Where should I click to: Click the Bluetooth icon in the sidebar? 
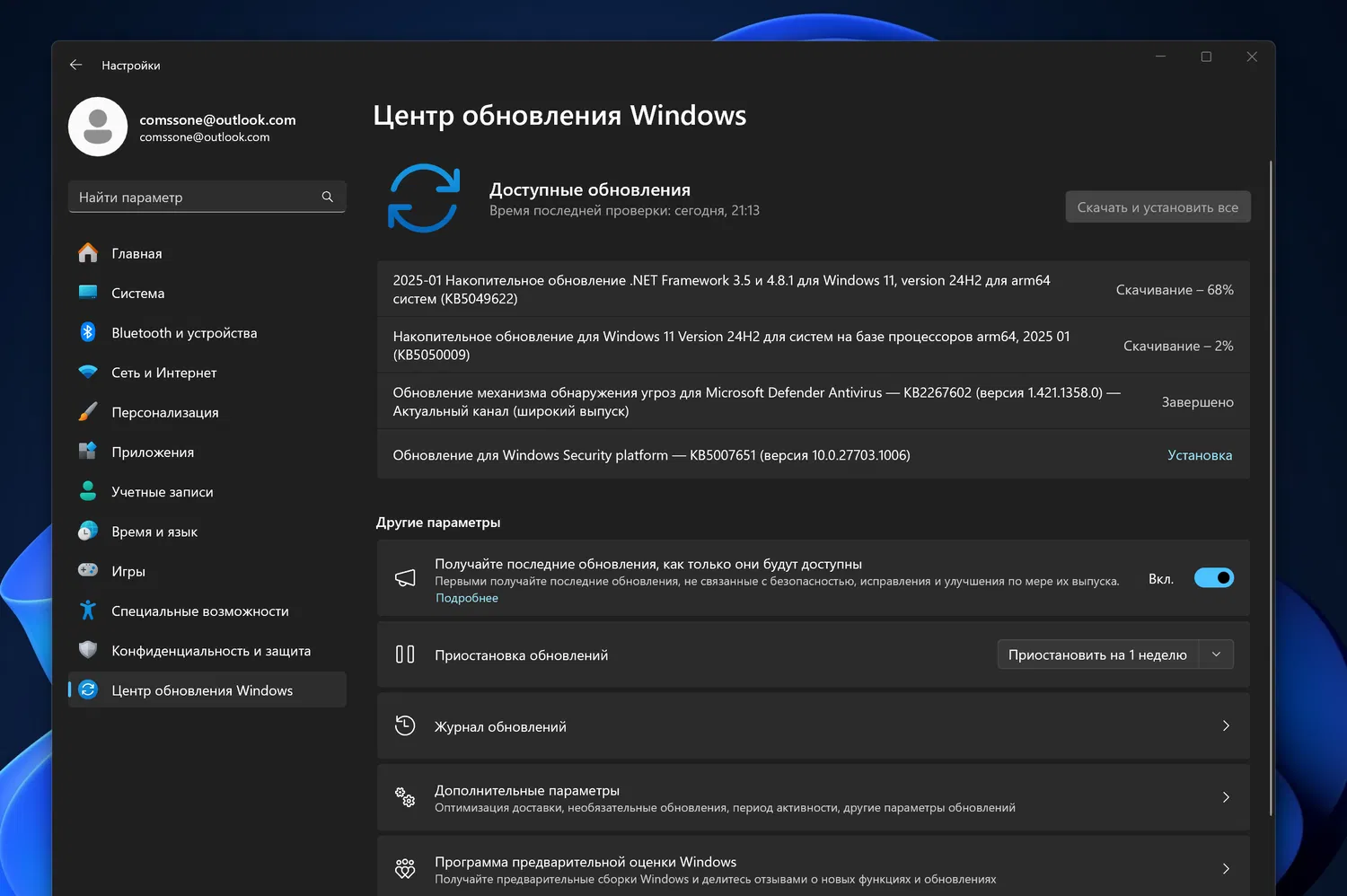tap(88, 332)
